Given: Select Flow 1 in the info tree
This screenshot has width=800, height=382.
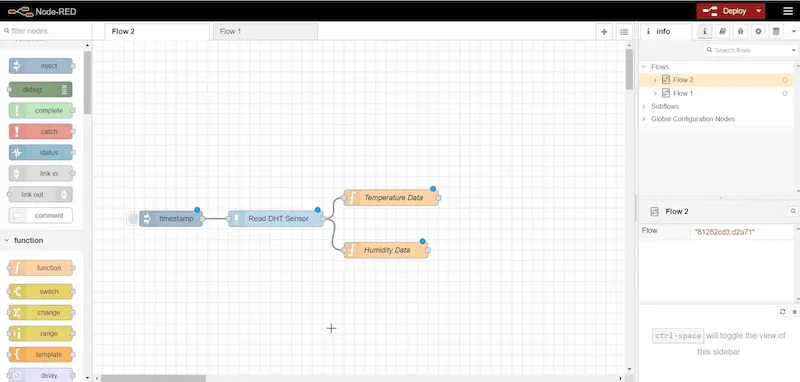Looking at the screenshot, I should pos(716,93).
